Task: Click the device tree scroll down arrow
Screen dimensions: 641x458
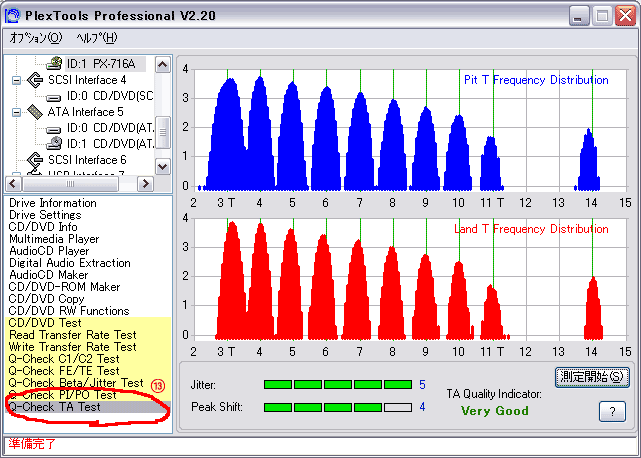Action: point(163,166)
